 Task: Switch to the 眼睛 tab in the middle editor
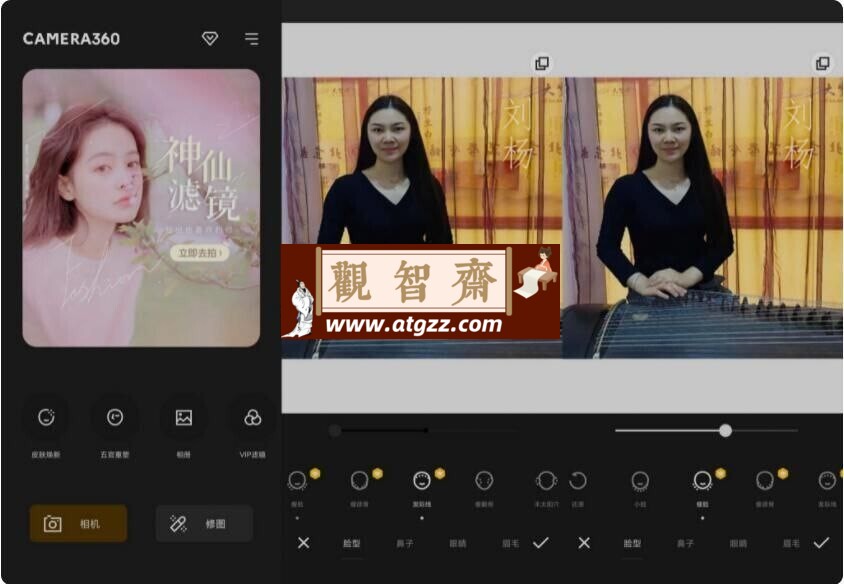(x=458, y=544)
